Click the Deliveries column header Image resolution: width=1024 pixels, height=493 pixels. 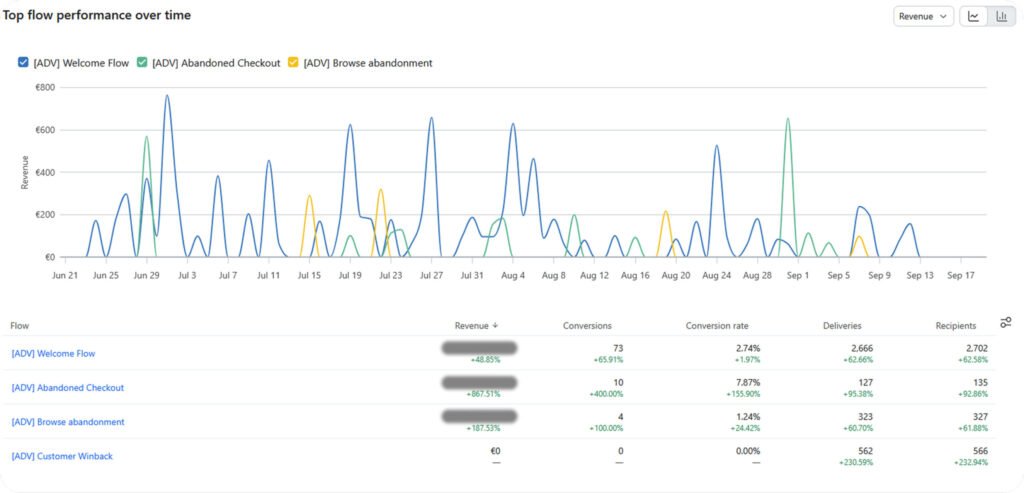click(842, 325)
